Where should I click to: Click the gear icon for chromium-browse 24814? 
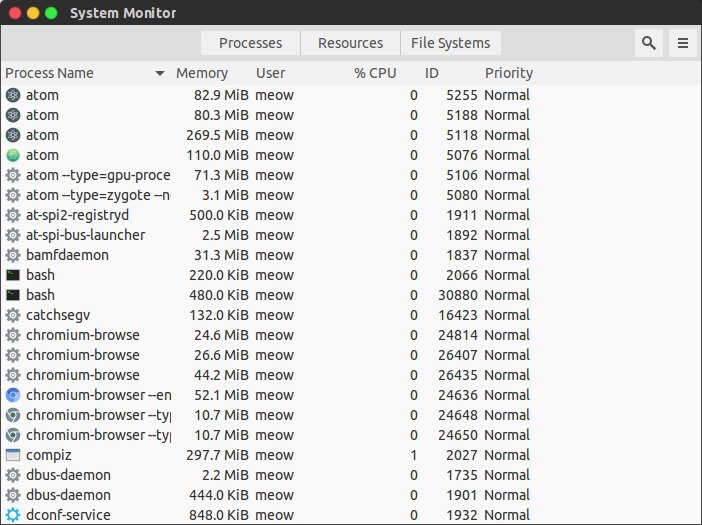[13, 335]
